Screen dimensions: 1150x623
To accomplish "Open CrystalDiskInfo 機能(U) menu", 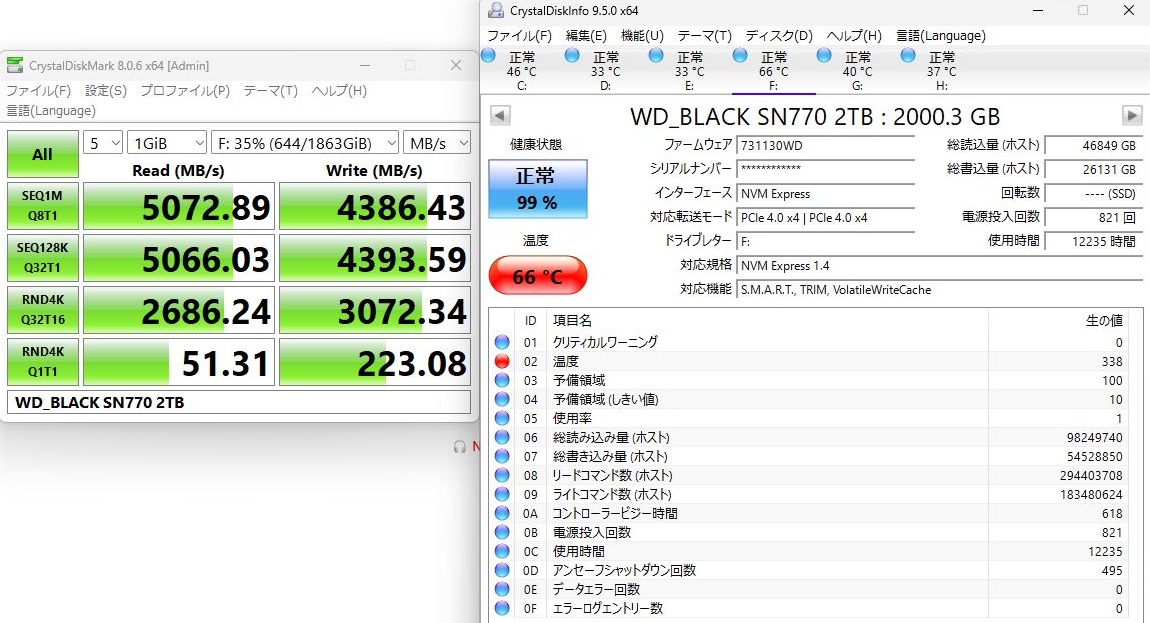I will point(642,35).
